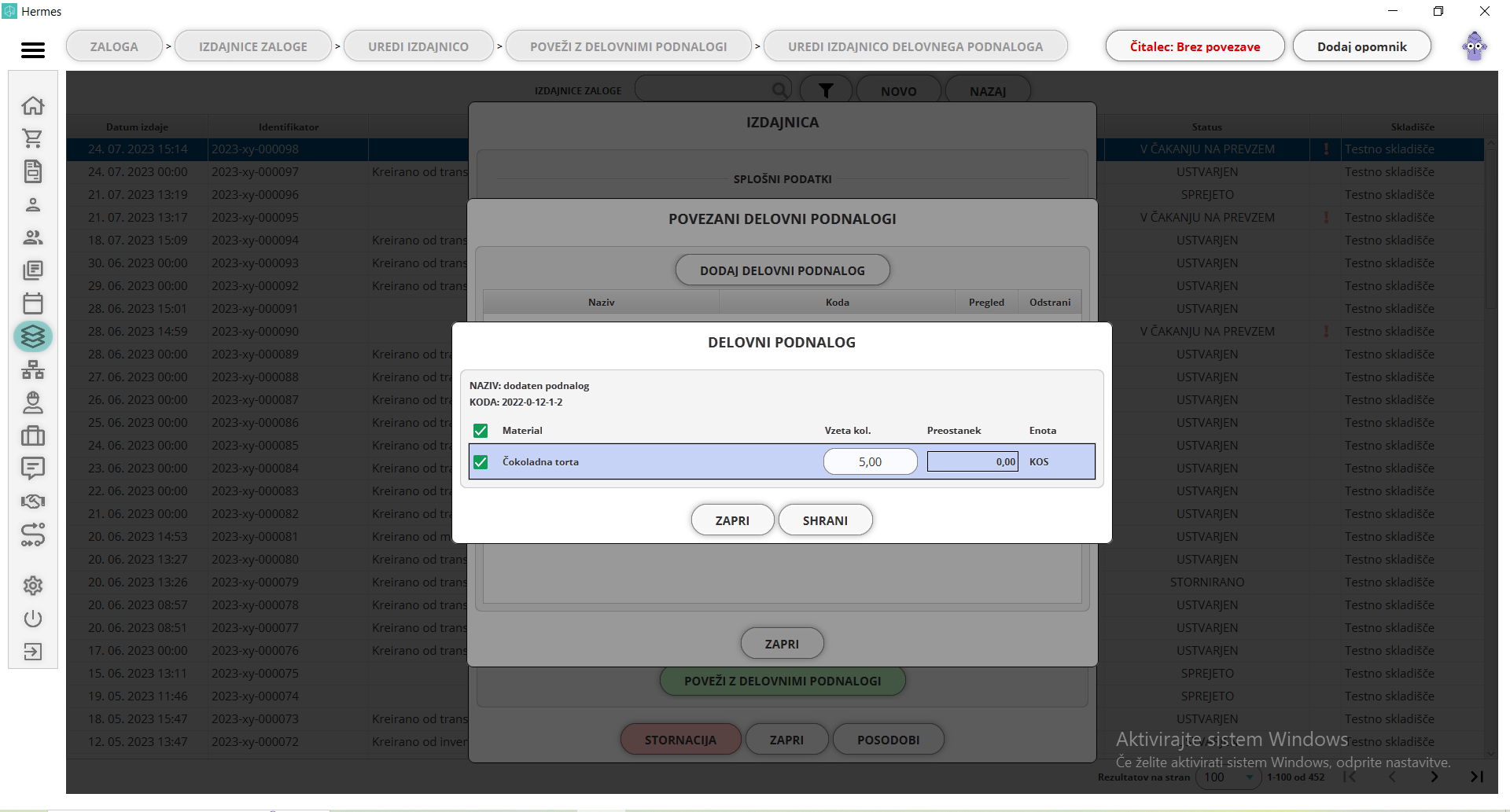Open the people group sidebar icon

33,237
